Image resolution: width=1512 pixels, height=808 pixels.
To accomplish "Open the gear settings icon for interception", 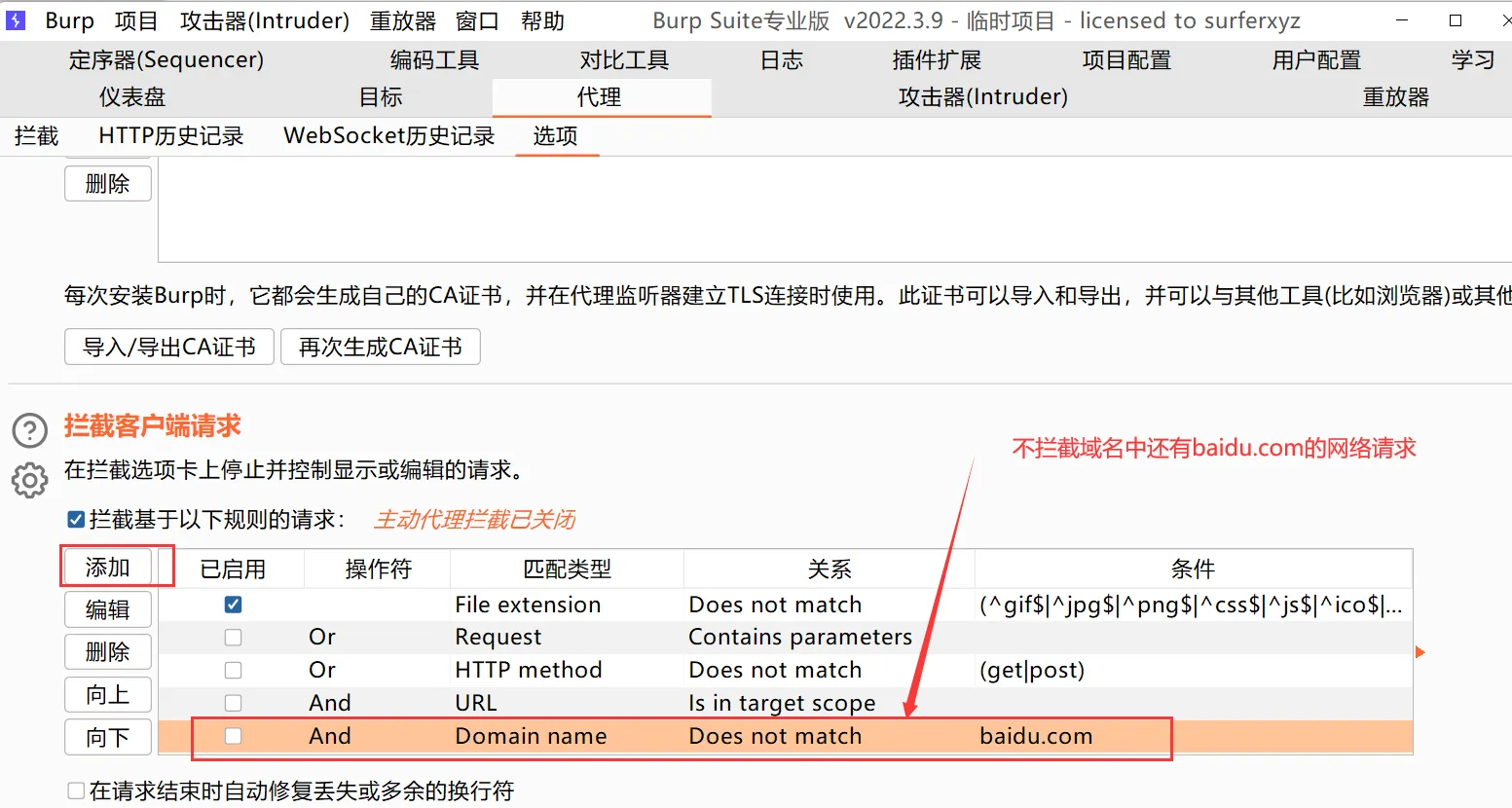I will (30, 480).
